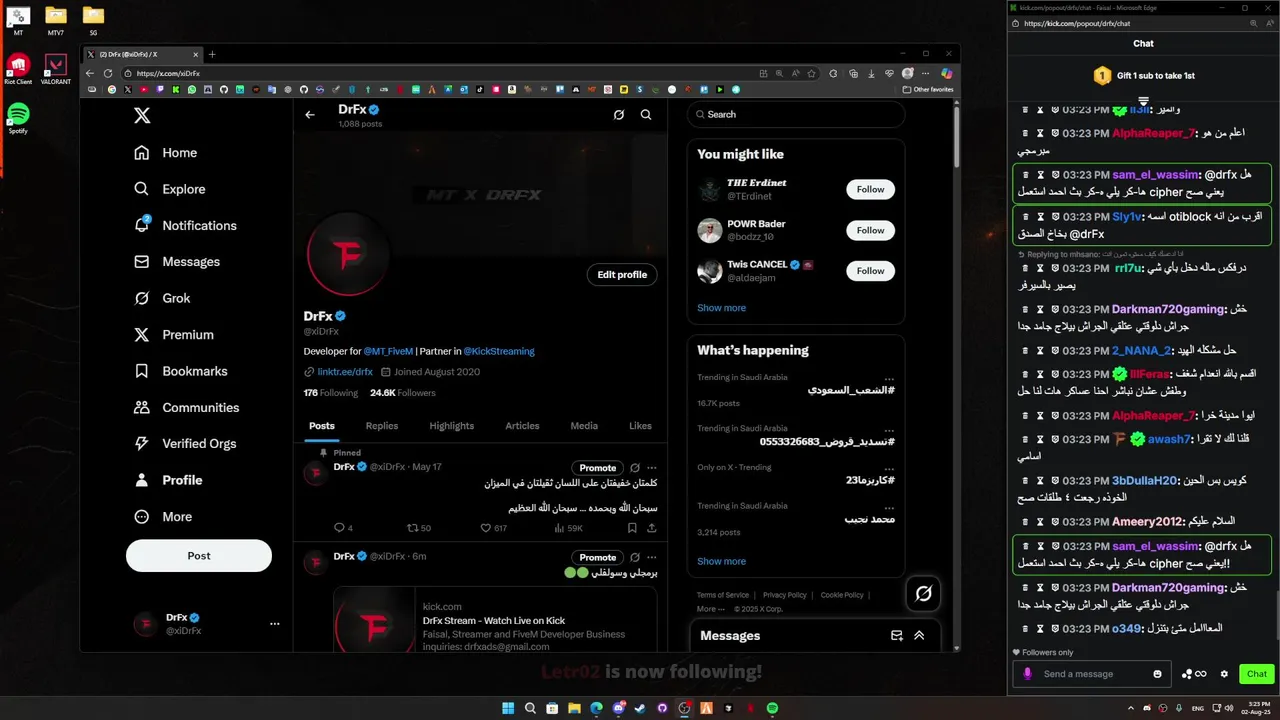
Task: Follow Twis CANCEL
Action: click(870, 271)
